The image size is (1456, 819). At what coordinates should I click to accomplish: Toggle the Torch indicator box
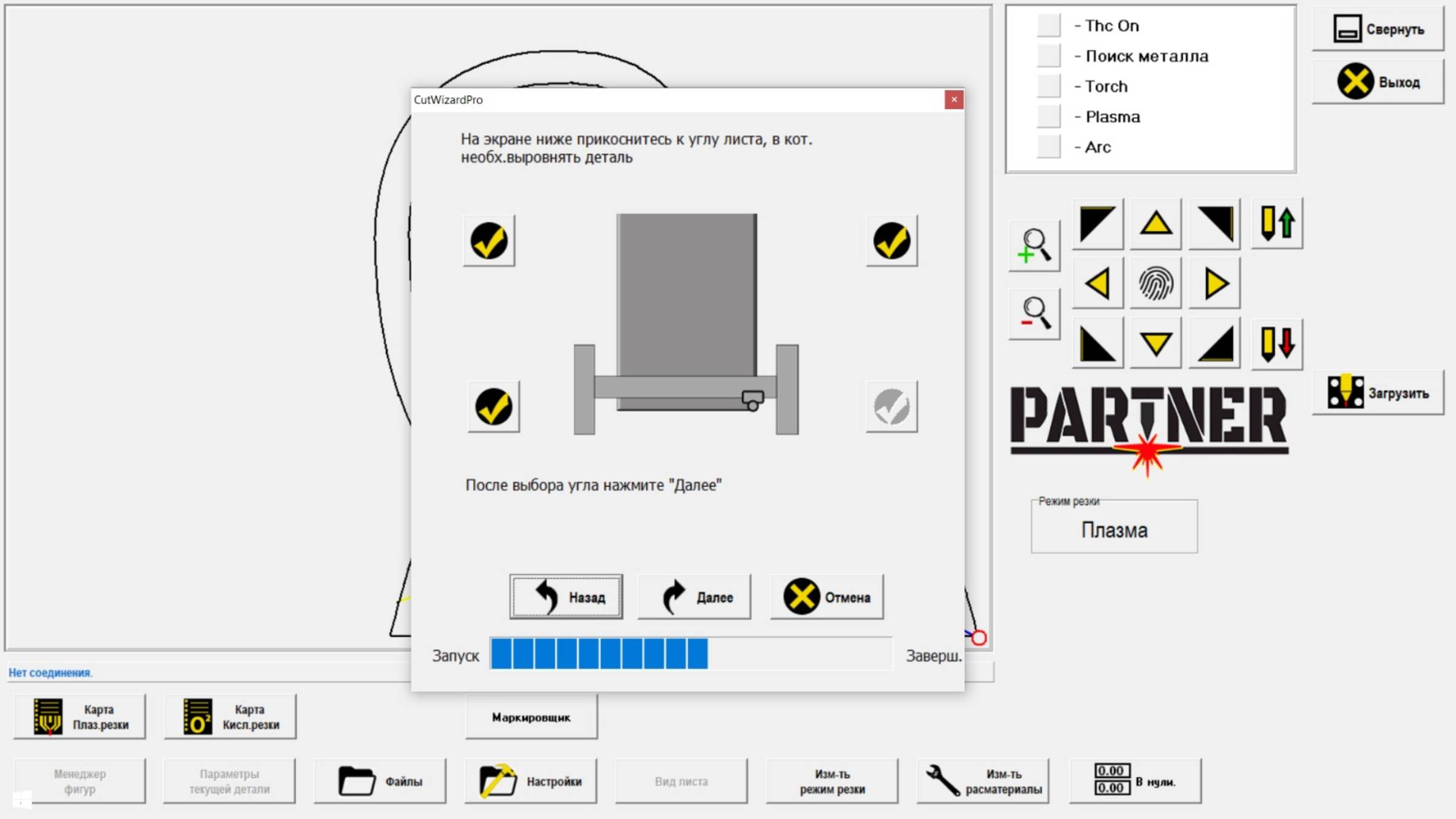(1048, 86)
